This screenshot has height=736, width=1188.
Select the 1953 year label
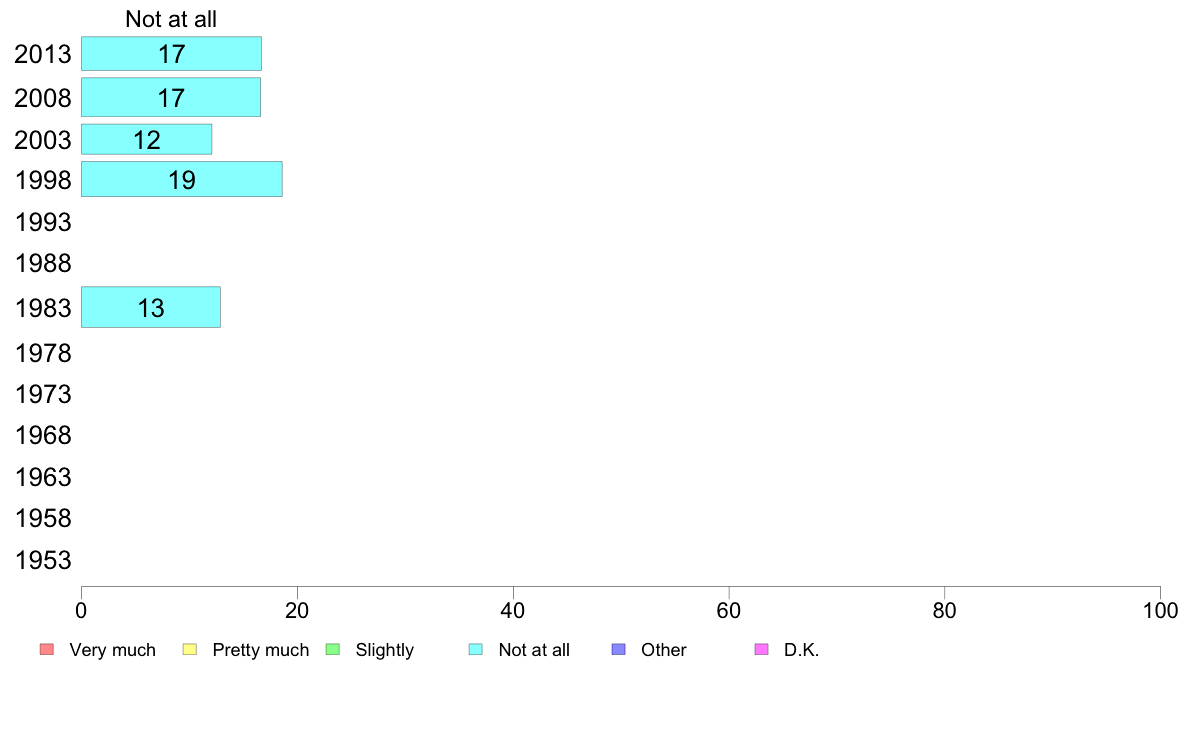click(x=43, y=561)
